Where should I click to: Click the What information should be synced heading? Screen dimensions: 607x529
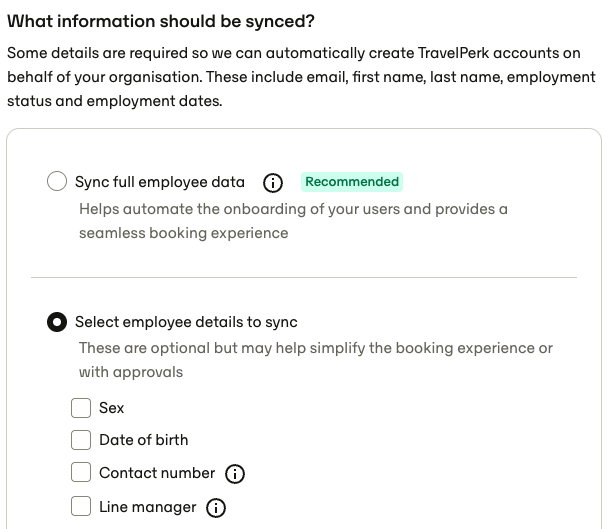coord(161,21)
